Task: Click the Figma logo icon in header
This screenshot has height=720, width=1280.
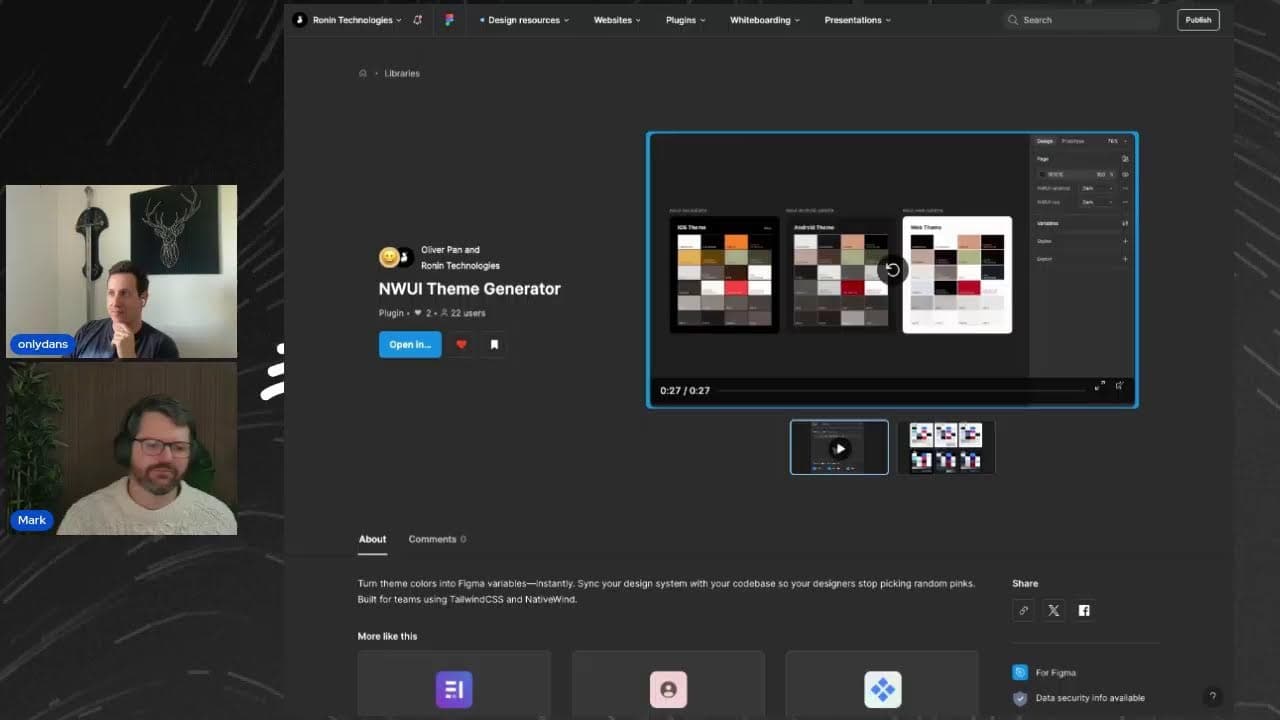Action: click(449, 20)
